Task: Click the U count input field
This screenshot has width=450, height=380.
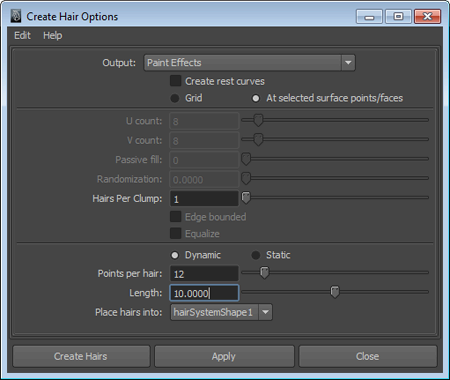Action: pos(204,121)
